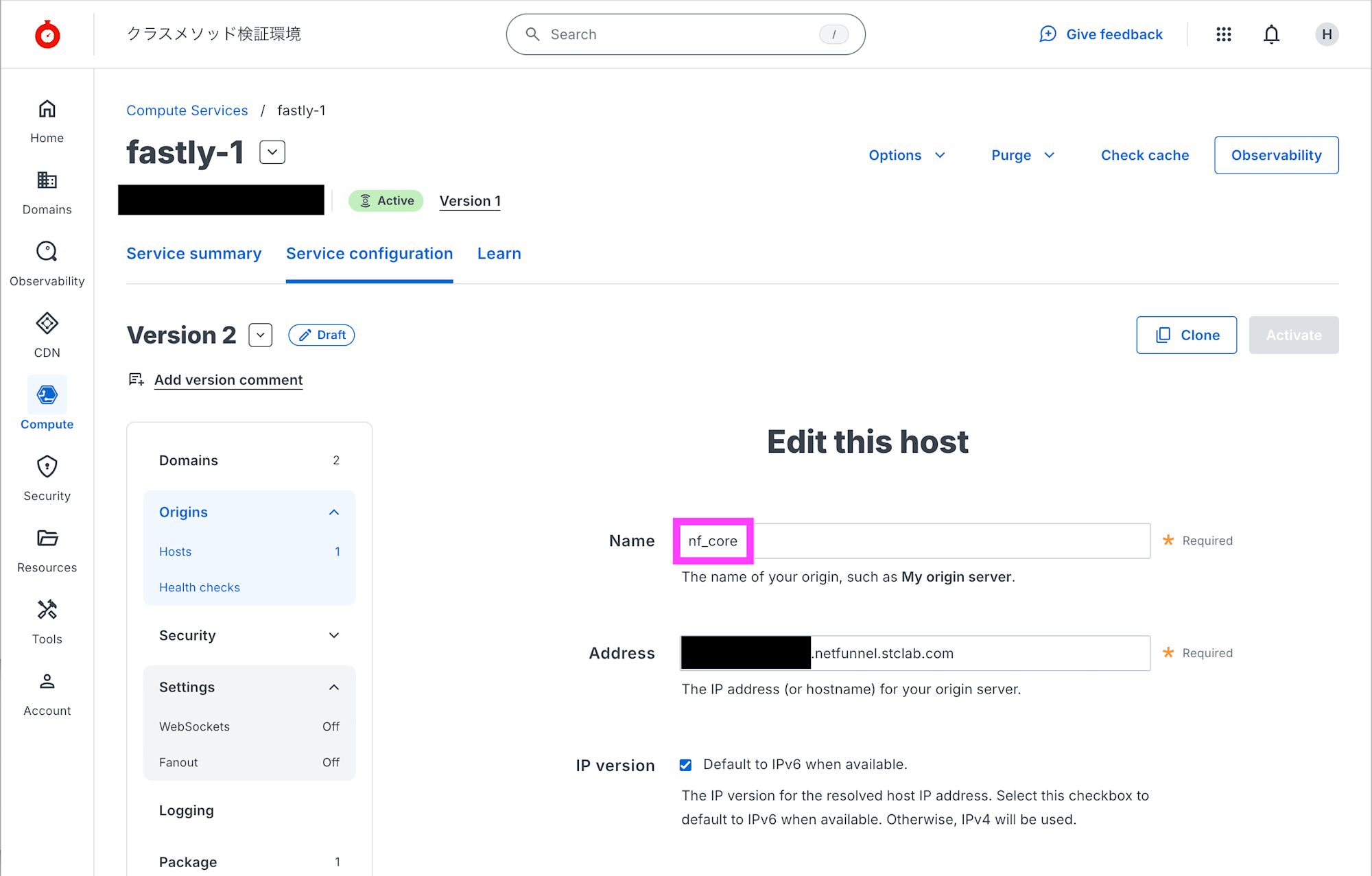The height and width of the screenshot is (876, 1372).
Task: Expand the Options dropdown
Action: pyautogui.click(x=906, y=156)
